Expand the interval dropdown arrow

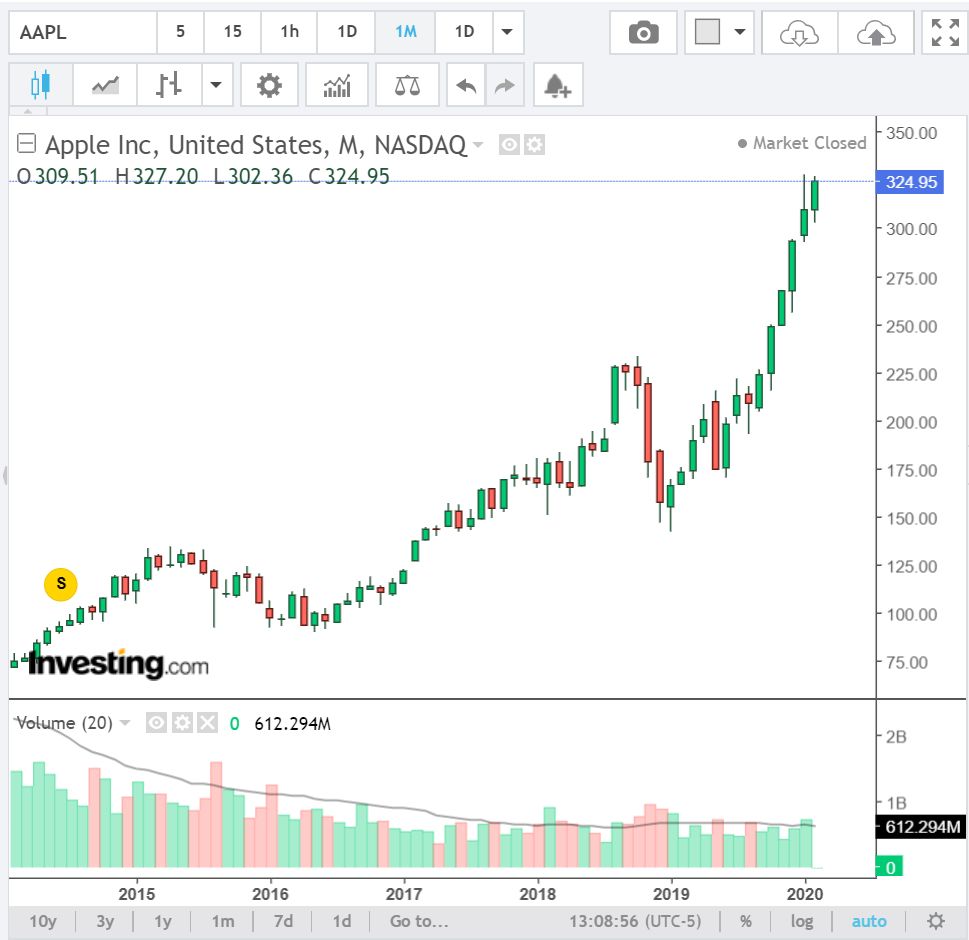pos(507,32)
